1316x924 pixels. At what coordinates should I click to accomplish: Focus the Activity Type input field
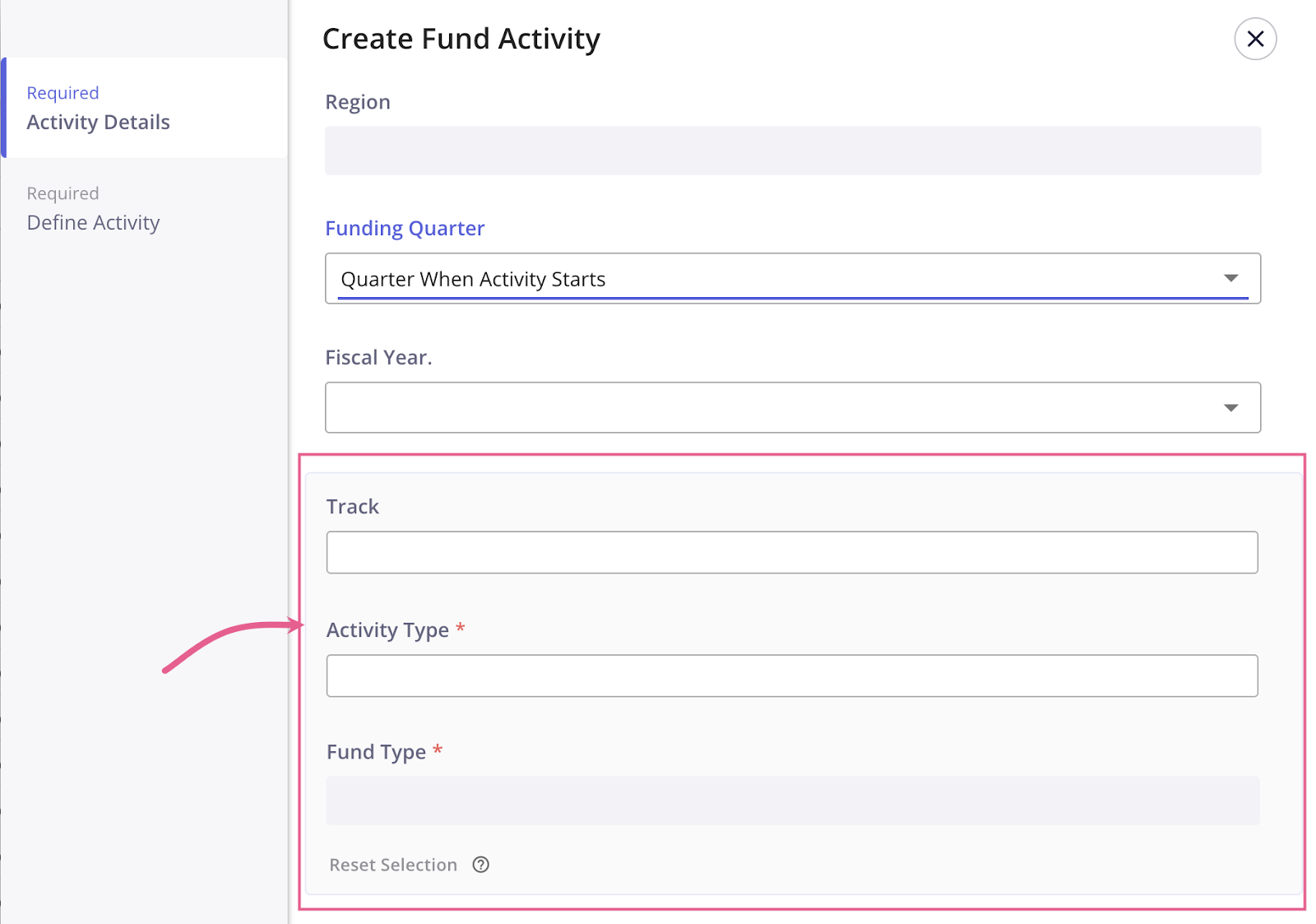791,676
